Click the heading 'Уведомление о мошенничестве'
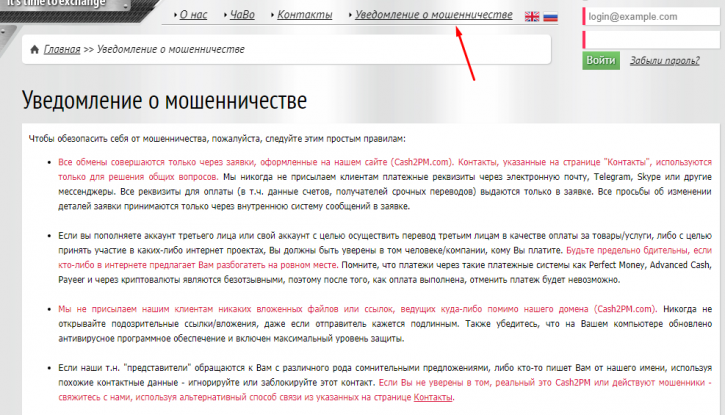The width and height of the screenshot is (725, 415). [x=164, y=100]
